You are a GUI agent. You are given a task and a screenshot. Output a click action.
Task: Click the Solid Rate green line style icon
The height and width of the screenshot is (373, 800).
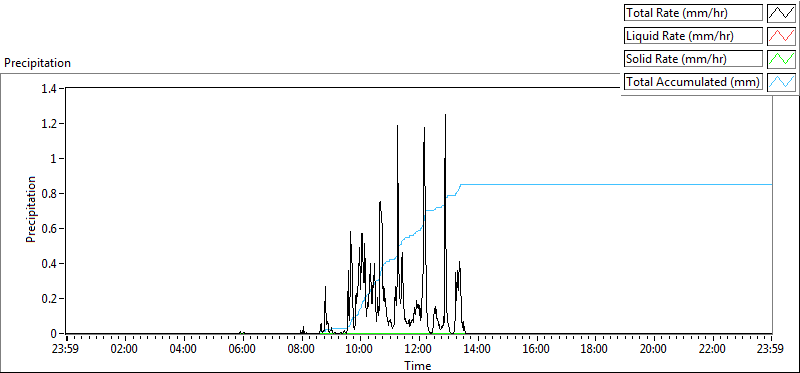coord(781,59)
